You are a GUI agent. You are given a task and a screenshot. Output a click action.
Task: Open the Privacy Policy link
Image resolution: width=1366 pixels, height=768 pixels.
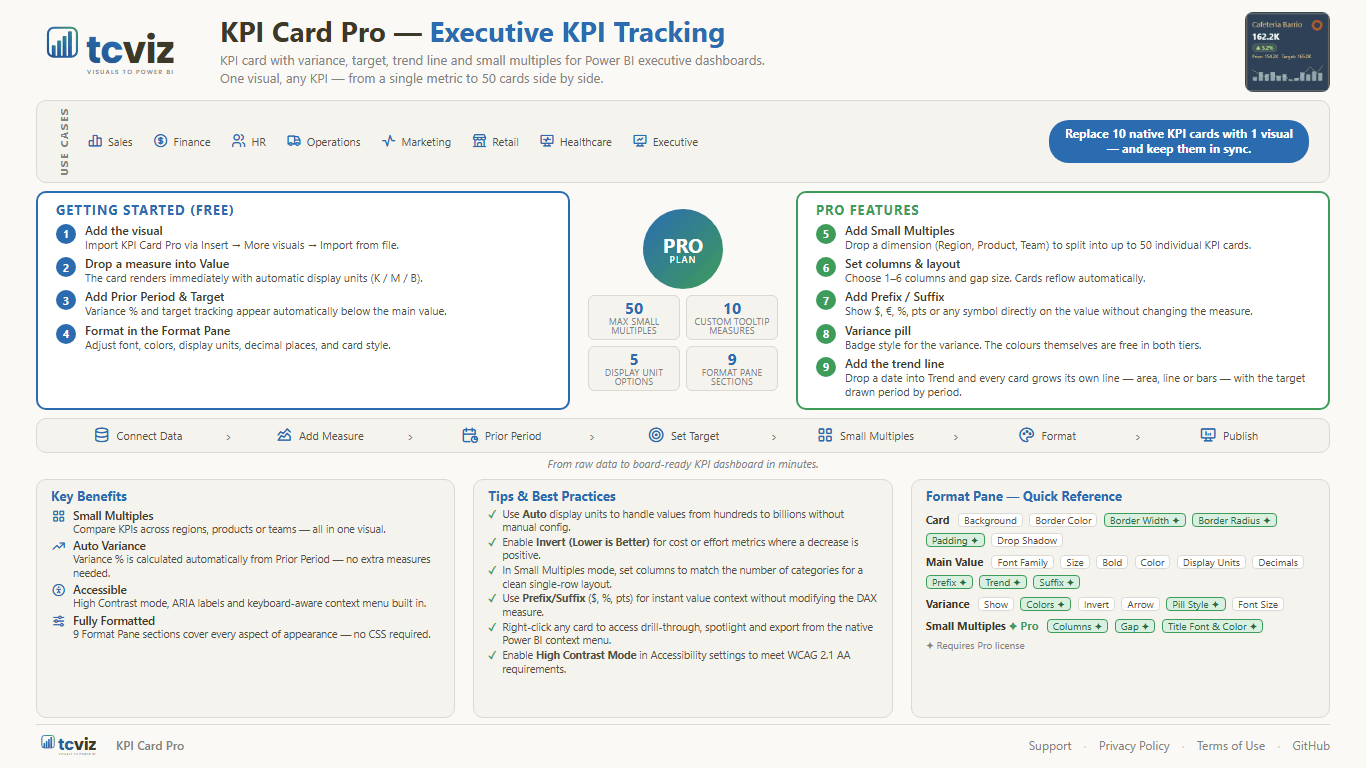coord(1134,746)
